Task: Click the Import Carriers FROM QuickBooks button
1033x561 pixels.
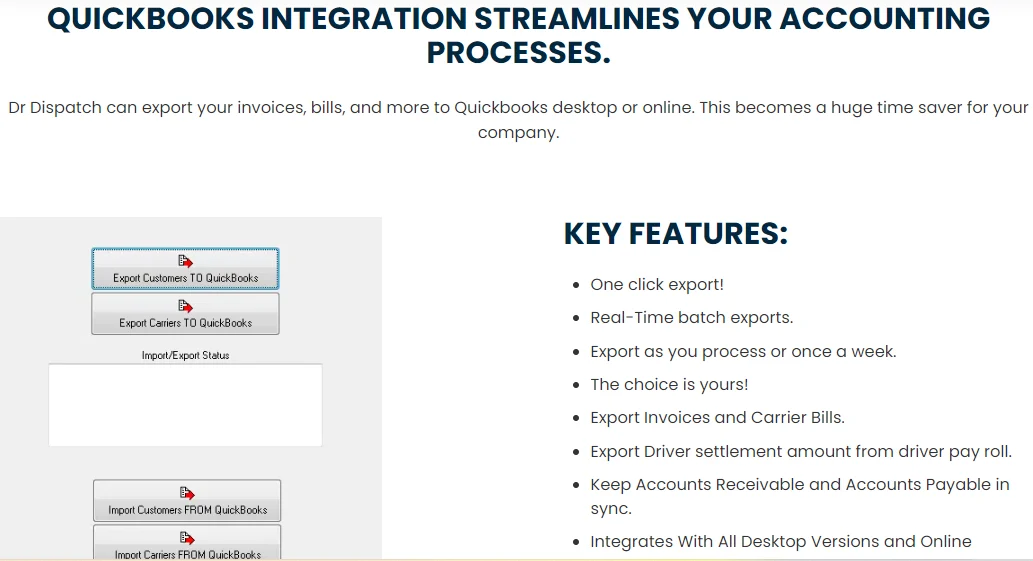Action: pyautogui.click(x=187, y=542)
